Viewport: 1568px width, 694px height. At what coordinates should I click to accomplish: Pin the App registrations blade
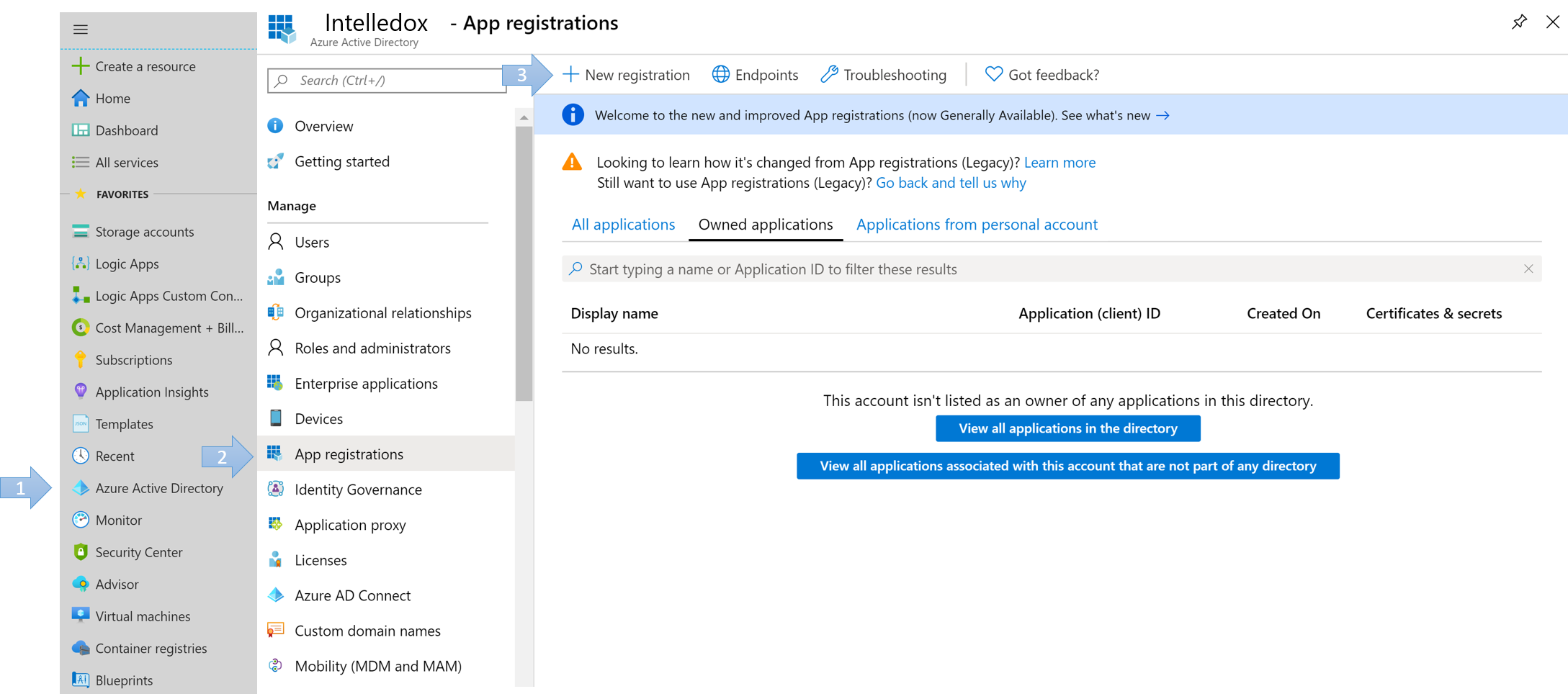point(1519,22)
